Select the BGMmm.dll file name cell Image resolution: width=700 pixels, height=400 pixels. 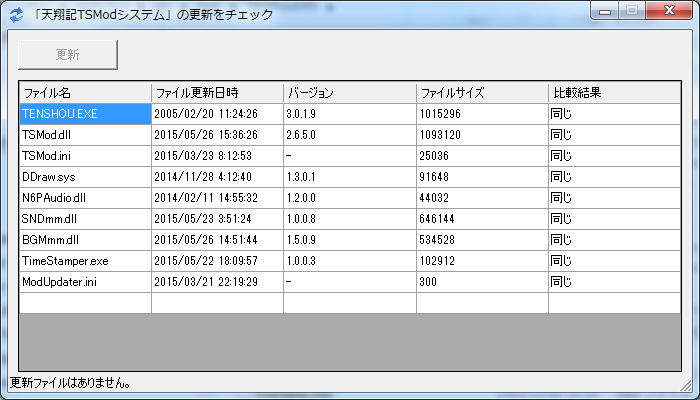85,240
